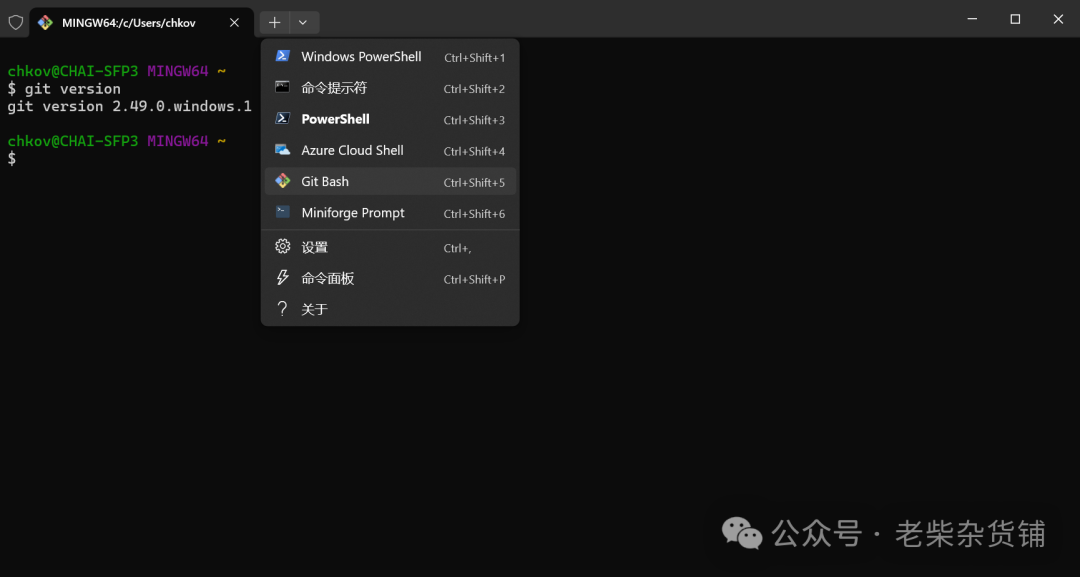The image size is (1080, 577).
Task: Click the bold PowerShell entry's icon
Action: (x=282, y=118)
